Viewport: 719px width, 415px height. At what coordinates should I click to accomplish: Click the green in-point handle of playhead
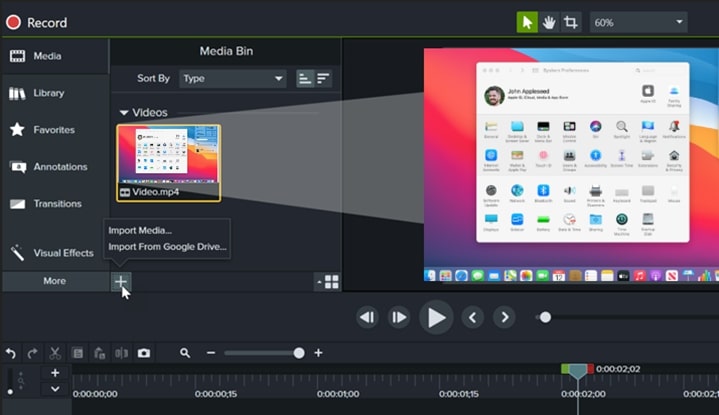pyautogui.click(x=565, y=369)
